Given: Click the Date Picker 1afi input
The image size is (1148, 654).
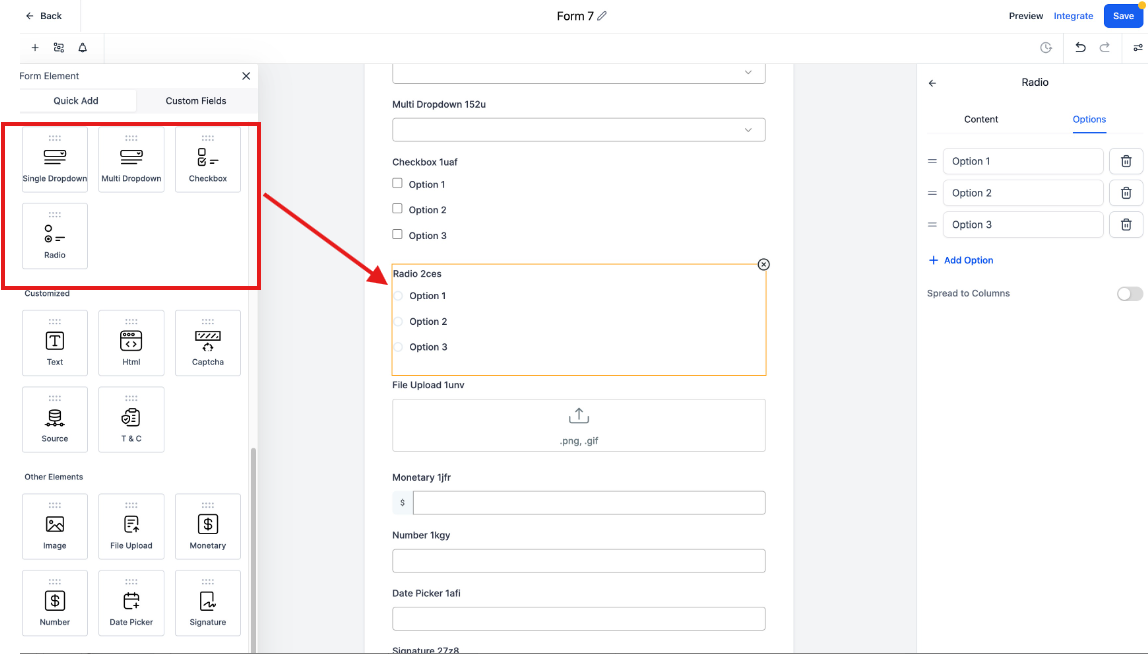Looking at the screenshot, I should [x=579, y=619].
